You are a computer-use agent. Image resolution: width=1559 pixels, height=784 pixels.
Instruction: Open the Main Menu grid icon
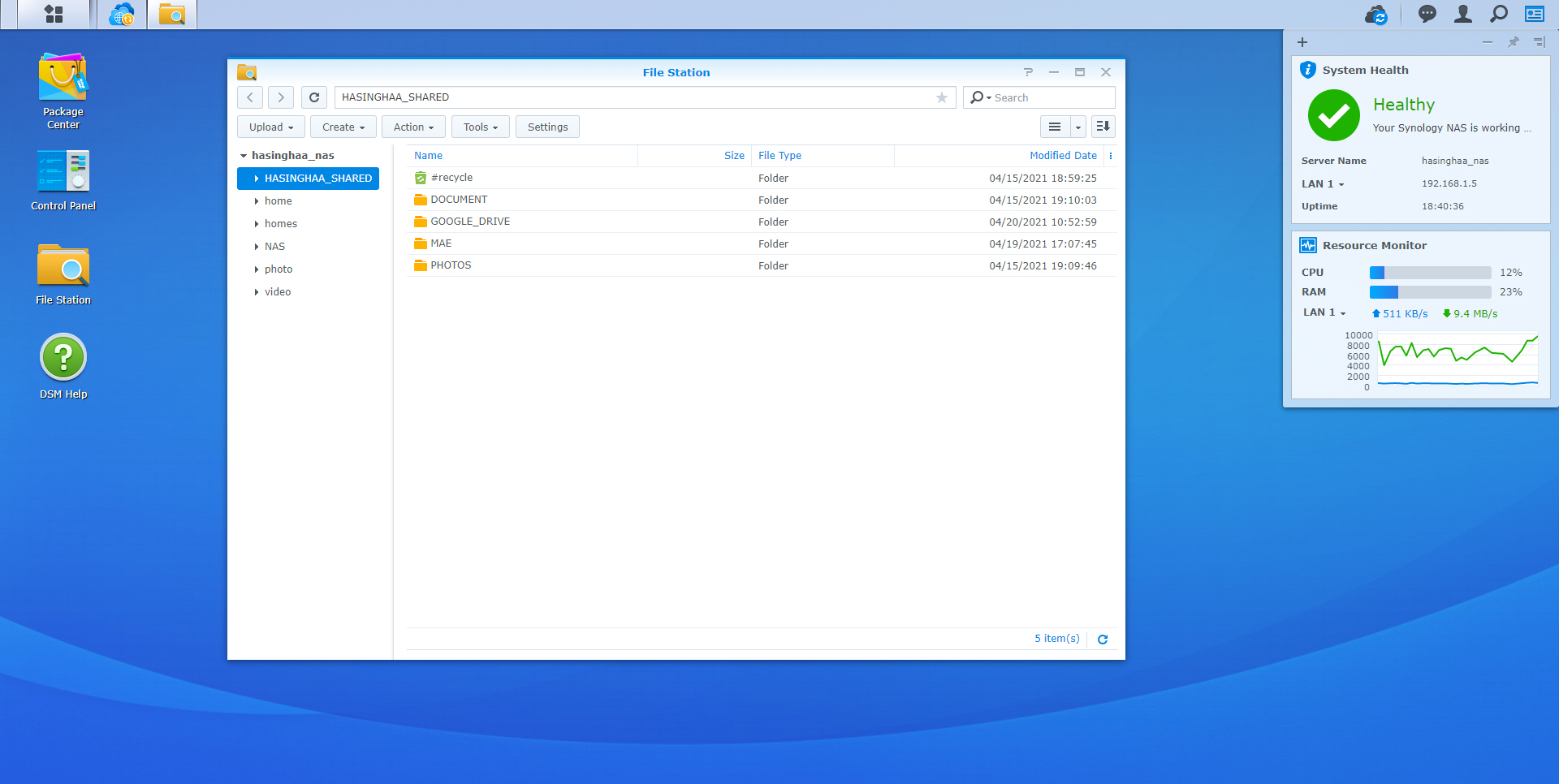pos(54,14)
